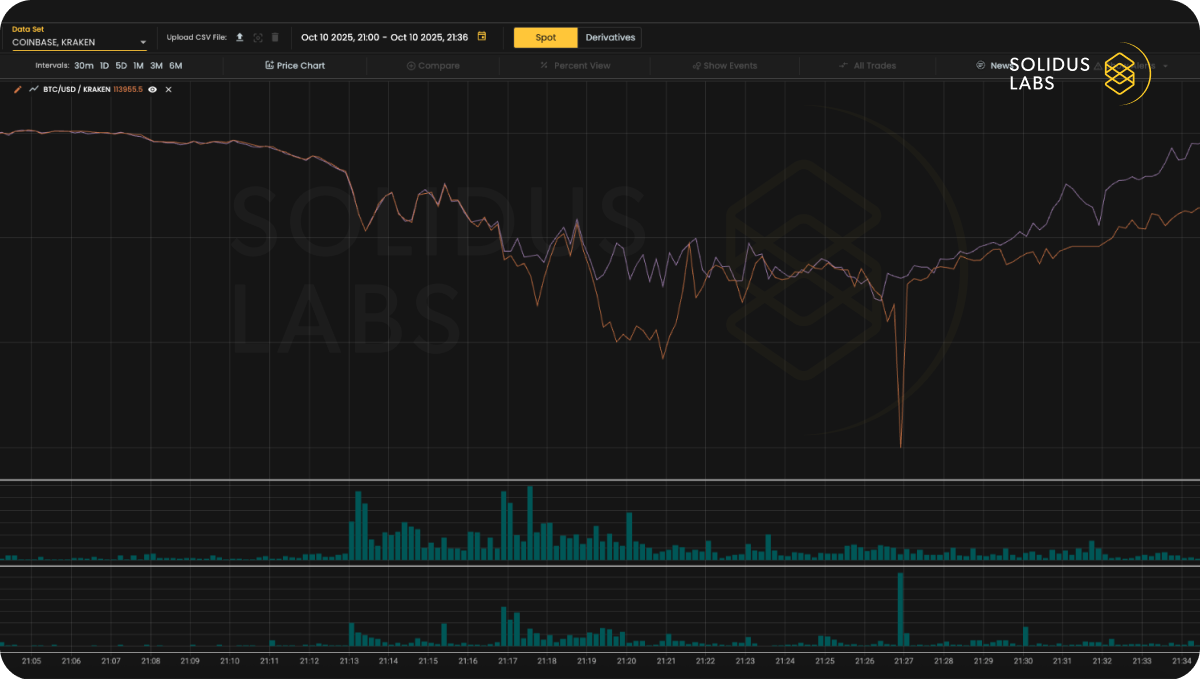The width and height of the screenshot is (1200, 680).
Task: Click the 21:05 time axis label
Action: tap(31, 661)
